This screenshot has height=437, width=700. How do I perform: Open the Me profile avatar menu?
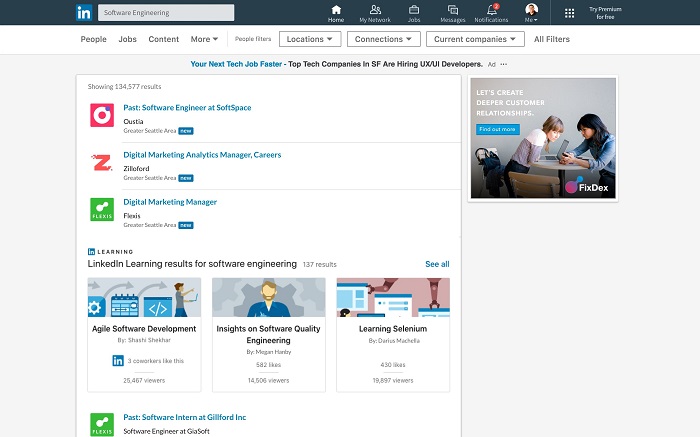click(531, 13)
